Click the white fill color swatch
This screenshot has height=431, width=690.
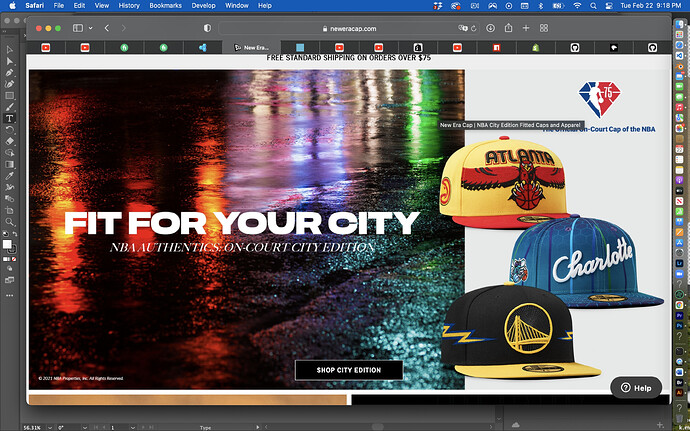click(7, 244)
